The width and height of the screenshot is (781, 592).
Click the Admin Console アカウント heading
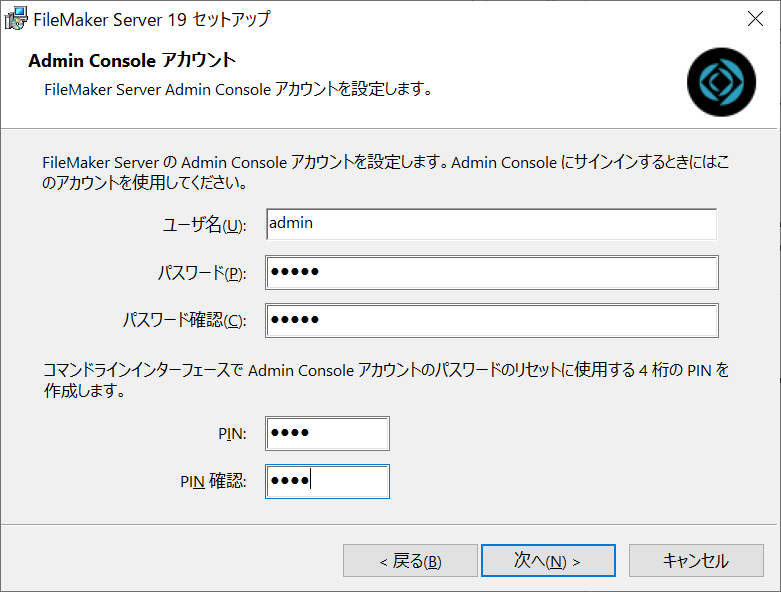tap(132, 60)
